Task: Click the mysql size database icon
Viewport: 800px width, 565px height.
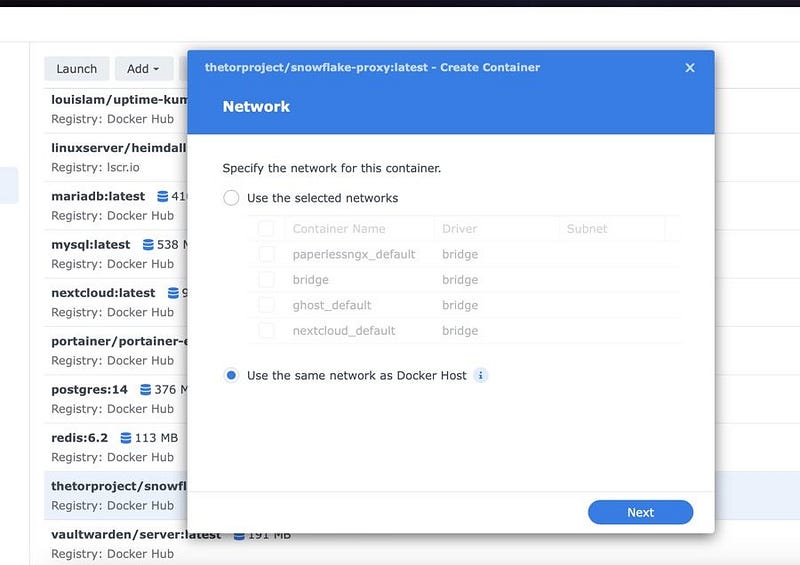Action: 148,245
